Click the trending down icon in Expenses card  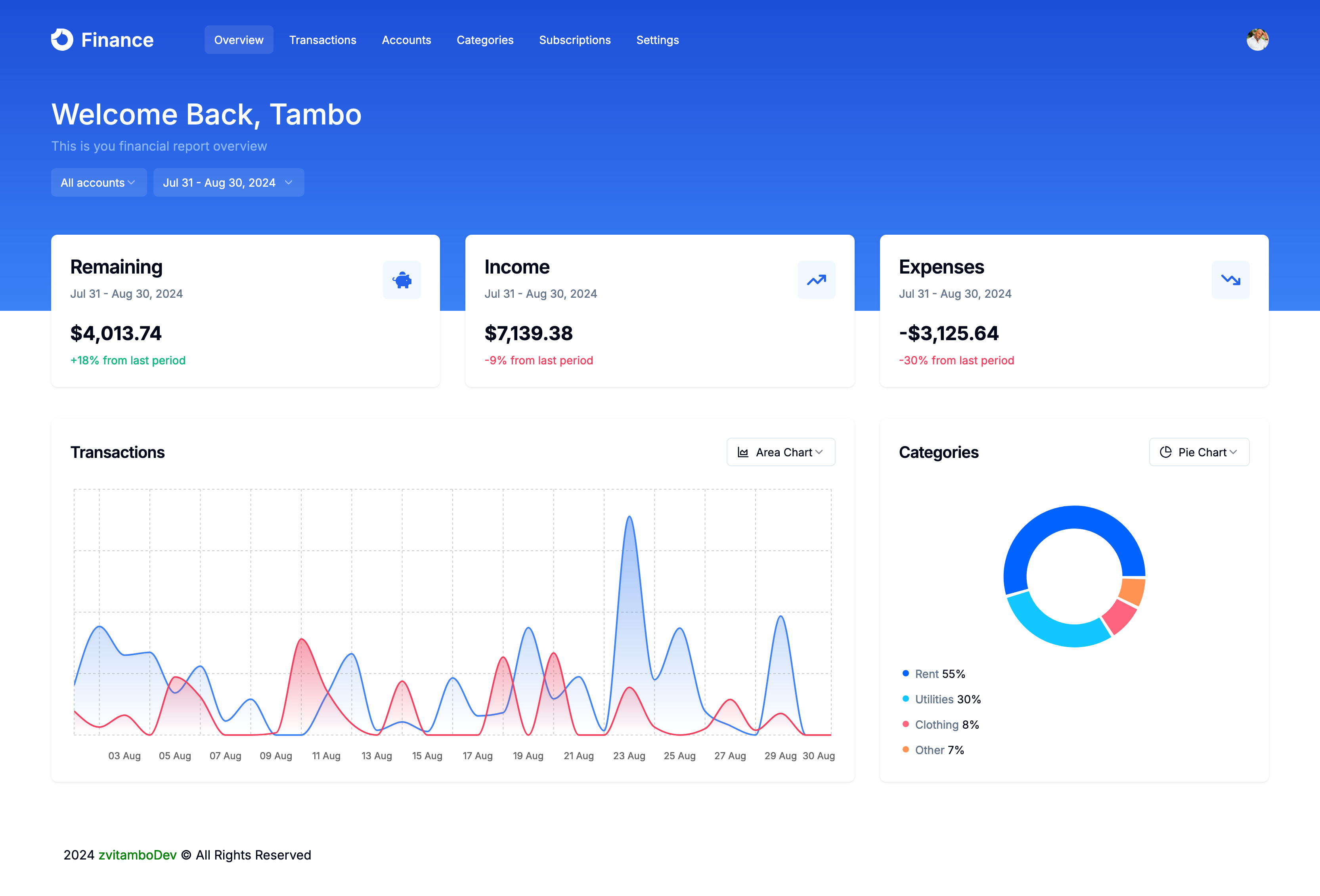tap(1230, 280)
